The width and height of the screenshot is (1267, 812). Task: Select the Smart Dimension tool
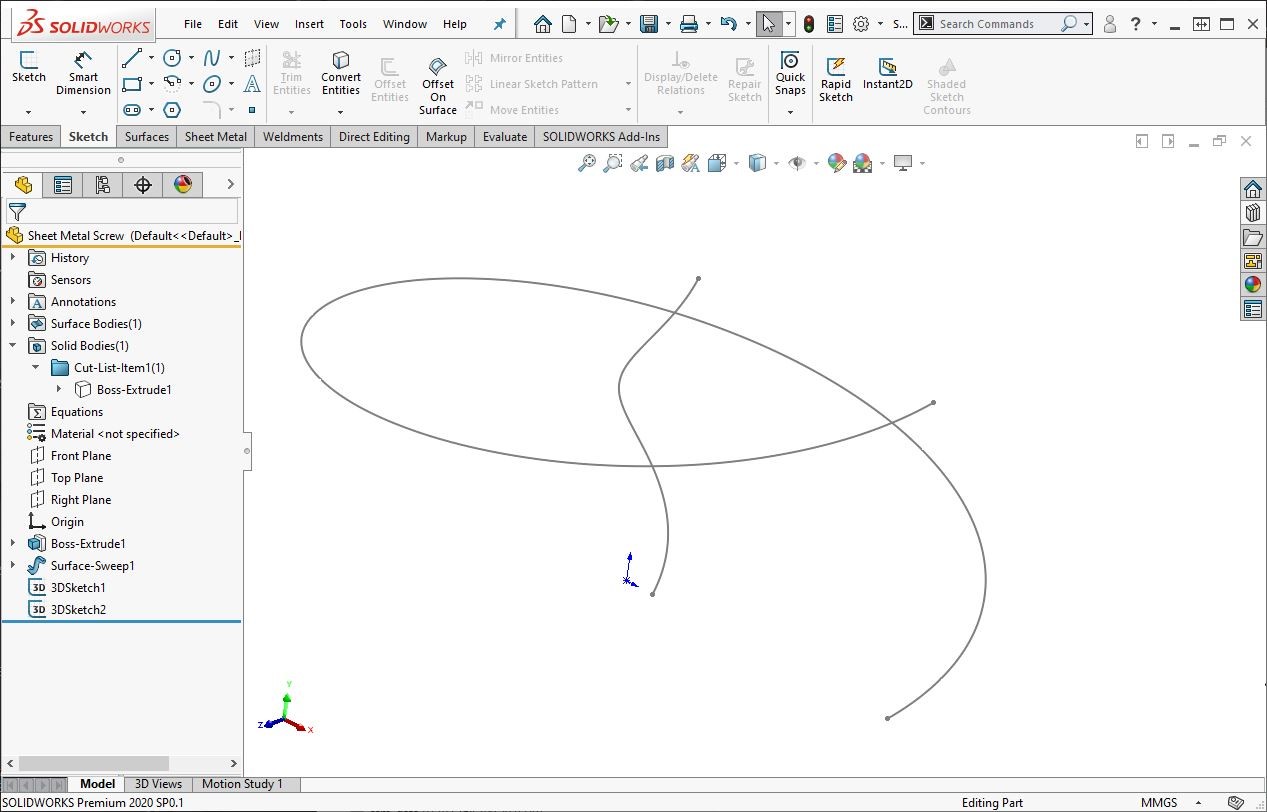click(83, 73)
